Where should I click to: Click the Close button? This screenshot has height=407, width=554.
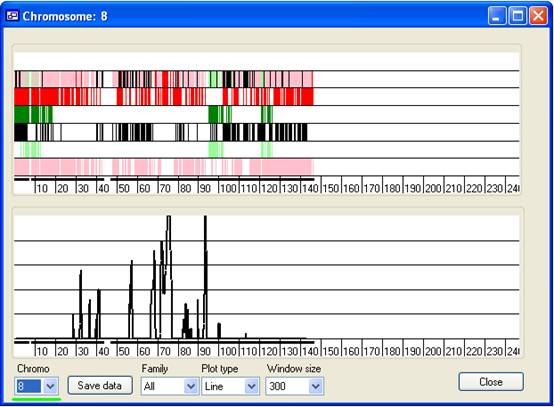tap(491, 382)
